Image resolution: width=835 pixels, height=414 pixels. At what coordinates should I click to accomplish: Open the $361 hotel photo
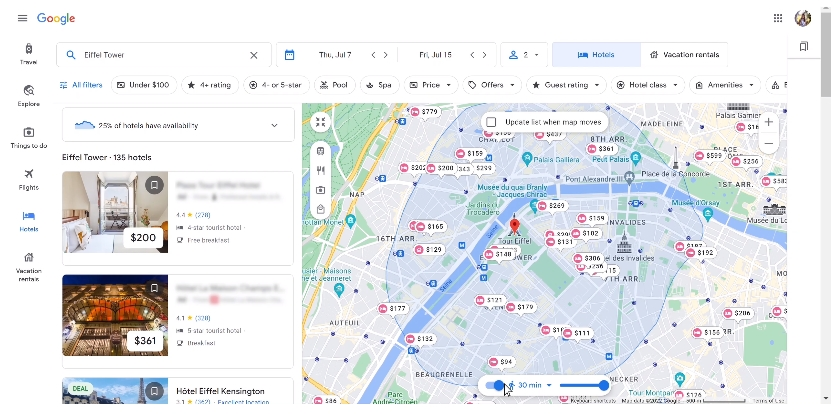pyautogui.click(x=115, y=315)
